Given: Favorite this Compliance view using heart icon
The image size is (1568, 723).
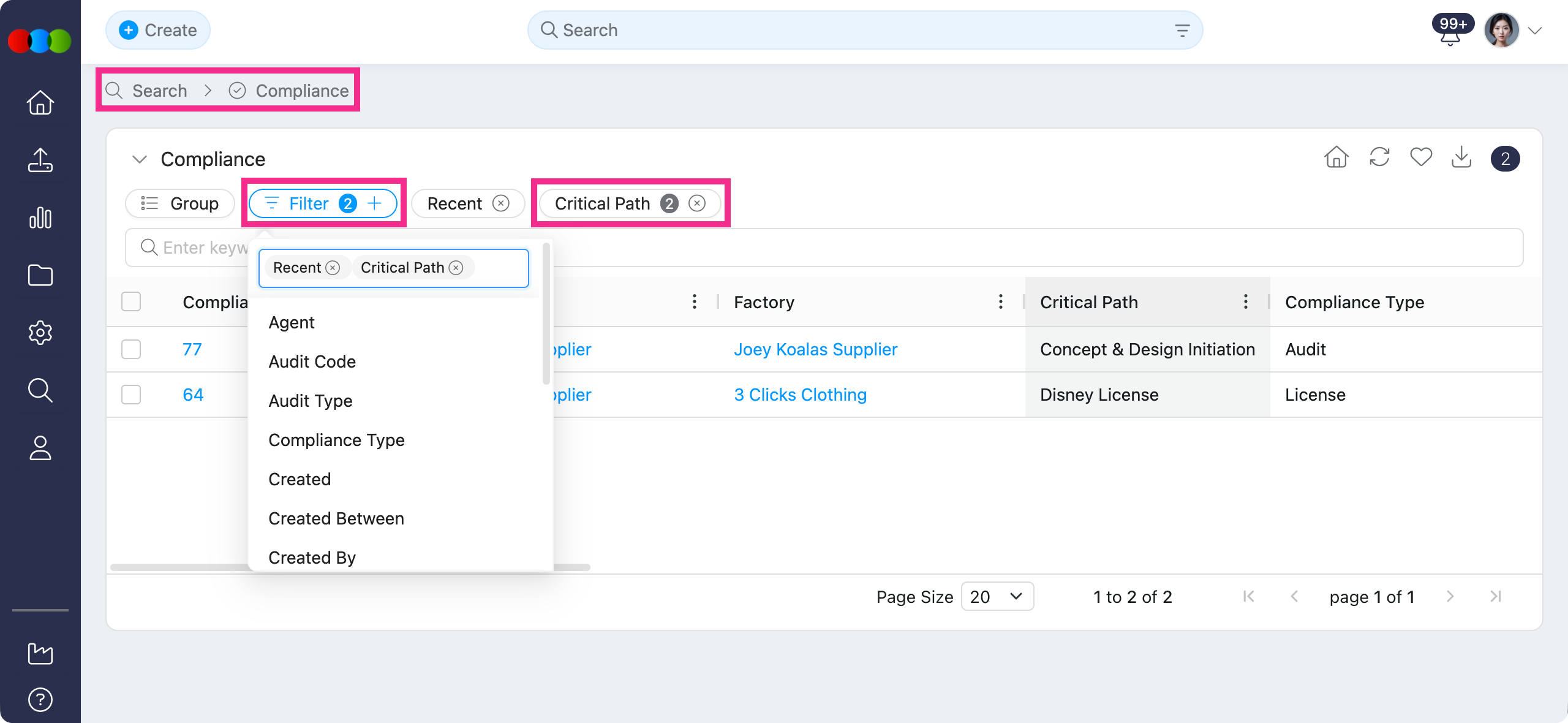Looking at the screenshot, I should [x=1421, y=157].
